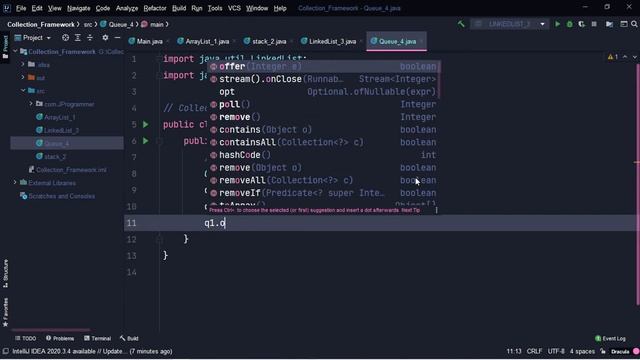Click the Project vertical stripe button
The width and height of the screenshot is (640, 360).
(x=5, y=47)
